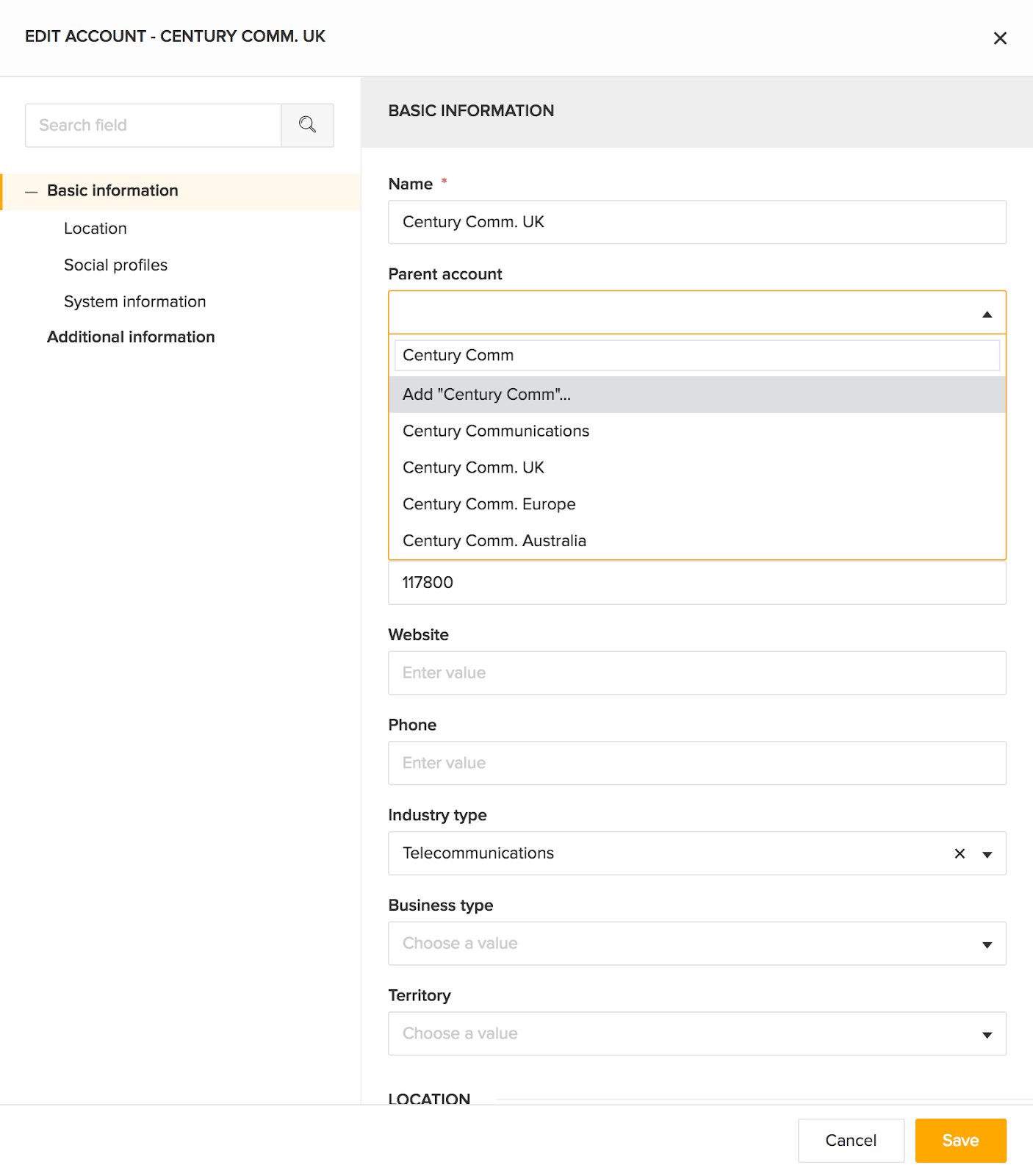Close the Edit Account dialog
Viewport: 1033px width, 1176px height.
1000,38
